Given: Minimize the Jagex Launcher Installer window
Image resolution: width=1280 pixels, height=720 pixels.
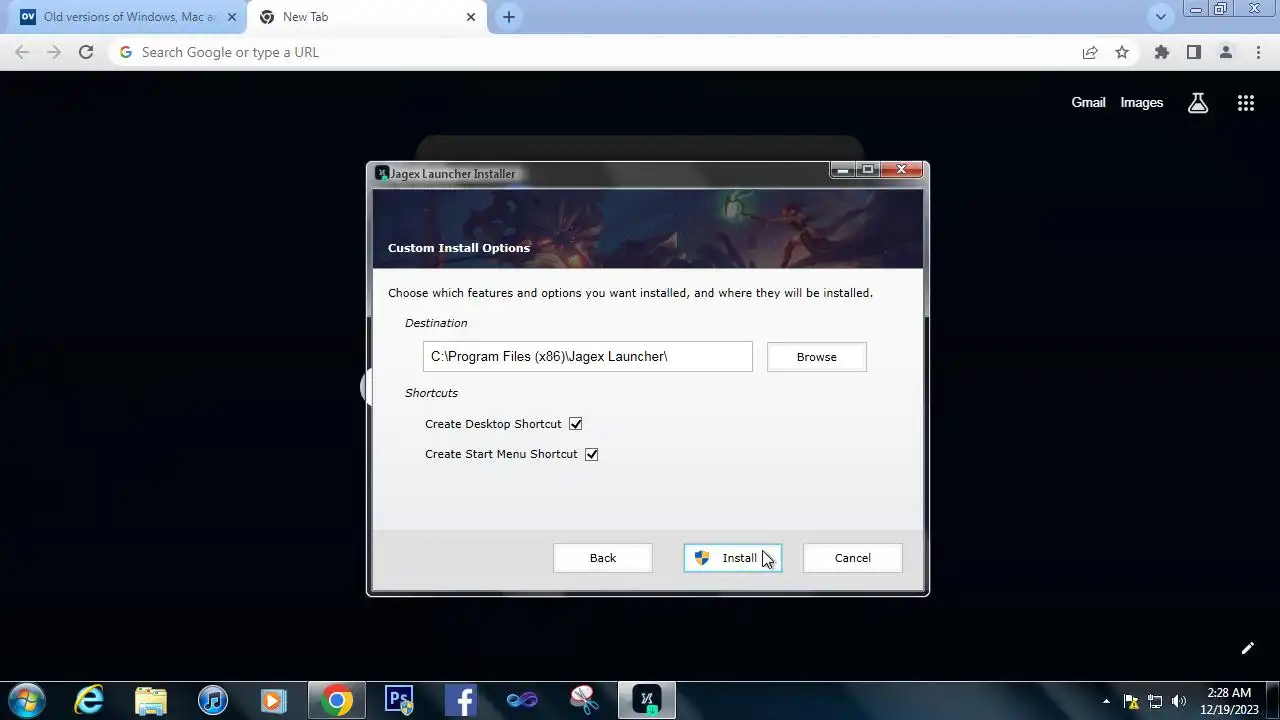Looking at the screenshot, I should pyautogui.click(x=843, y=170).
